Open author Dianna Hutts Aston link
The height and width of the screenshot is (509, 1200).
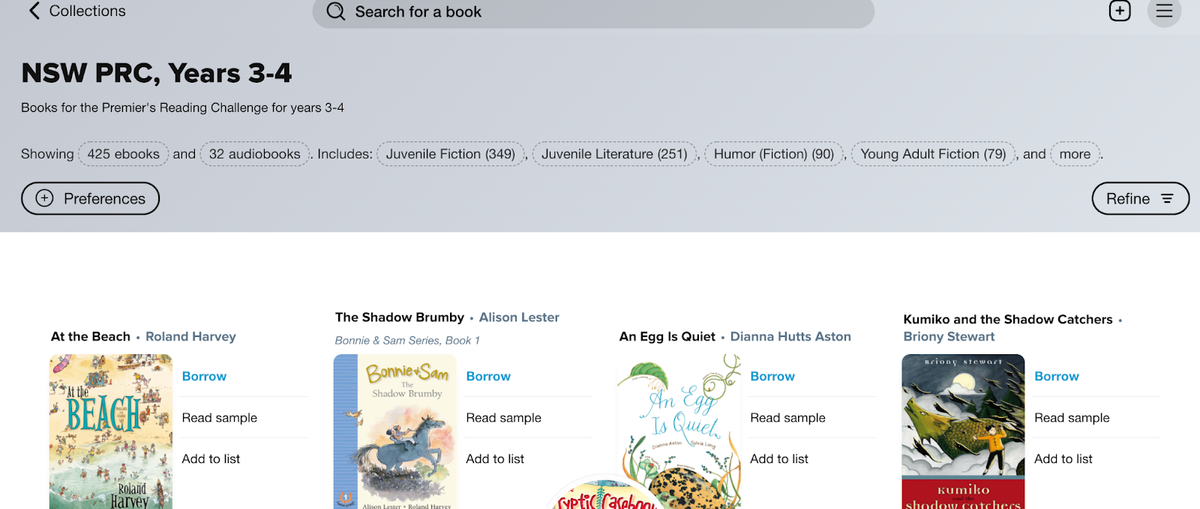pyautogui.click(x=790, y=337)
